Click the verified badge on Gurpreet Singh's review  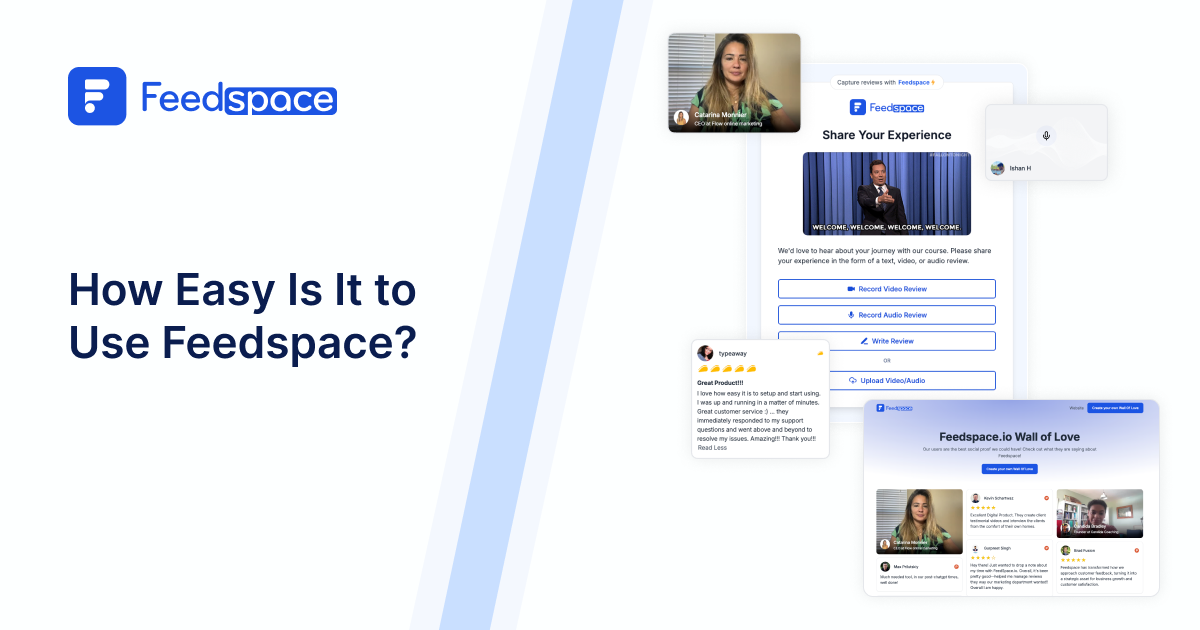pyautogui.click(x=1046, y=548)
